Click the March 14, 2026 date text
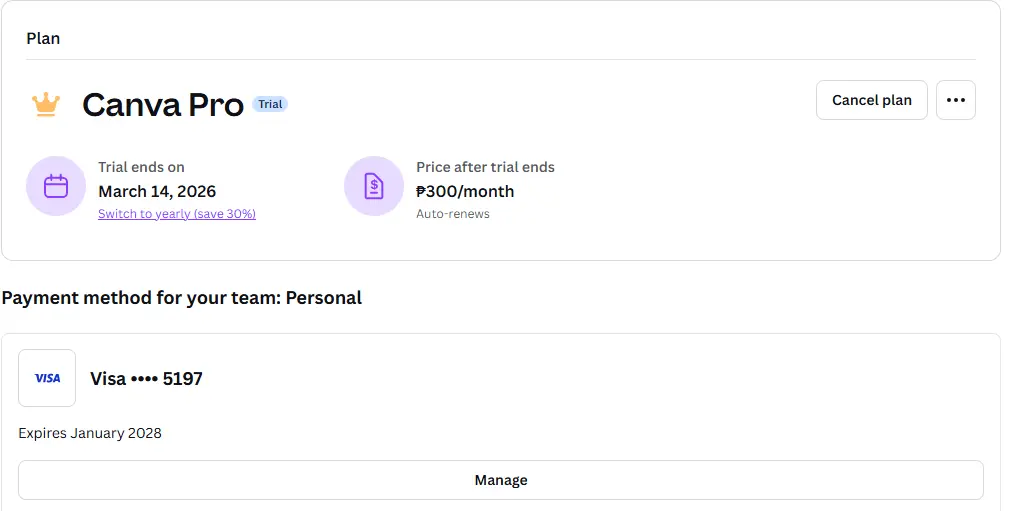The width and height of the screenshot is (1034, 511). coord(157,191)
